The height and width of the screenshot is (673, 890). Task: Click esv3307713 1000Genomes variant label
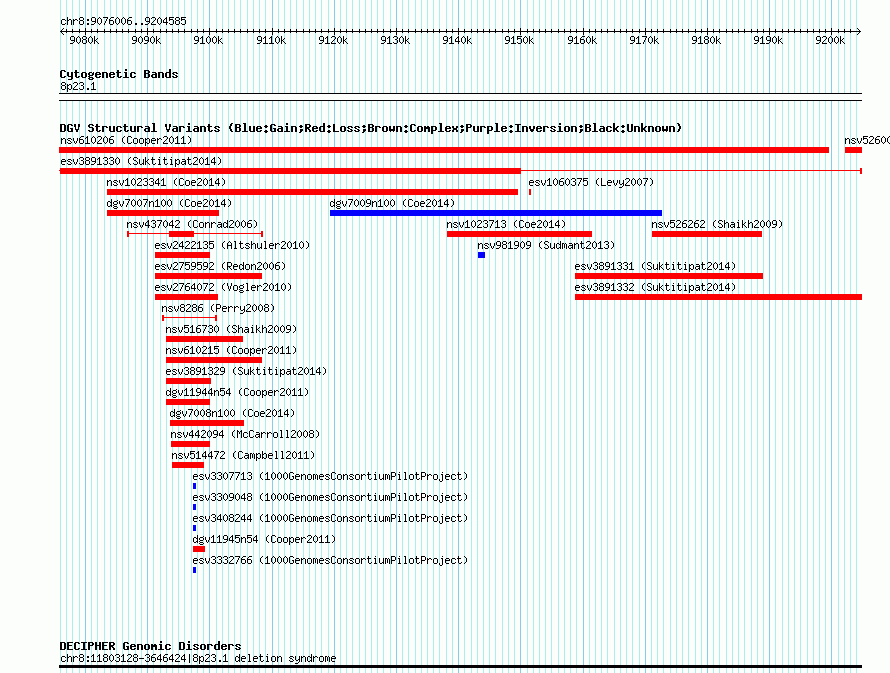click(x=330, y=476)
